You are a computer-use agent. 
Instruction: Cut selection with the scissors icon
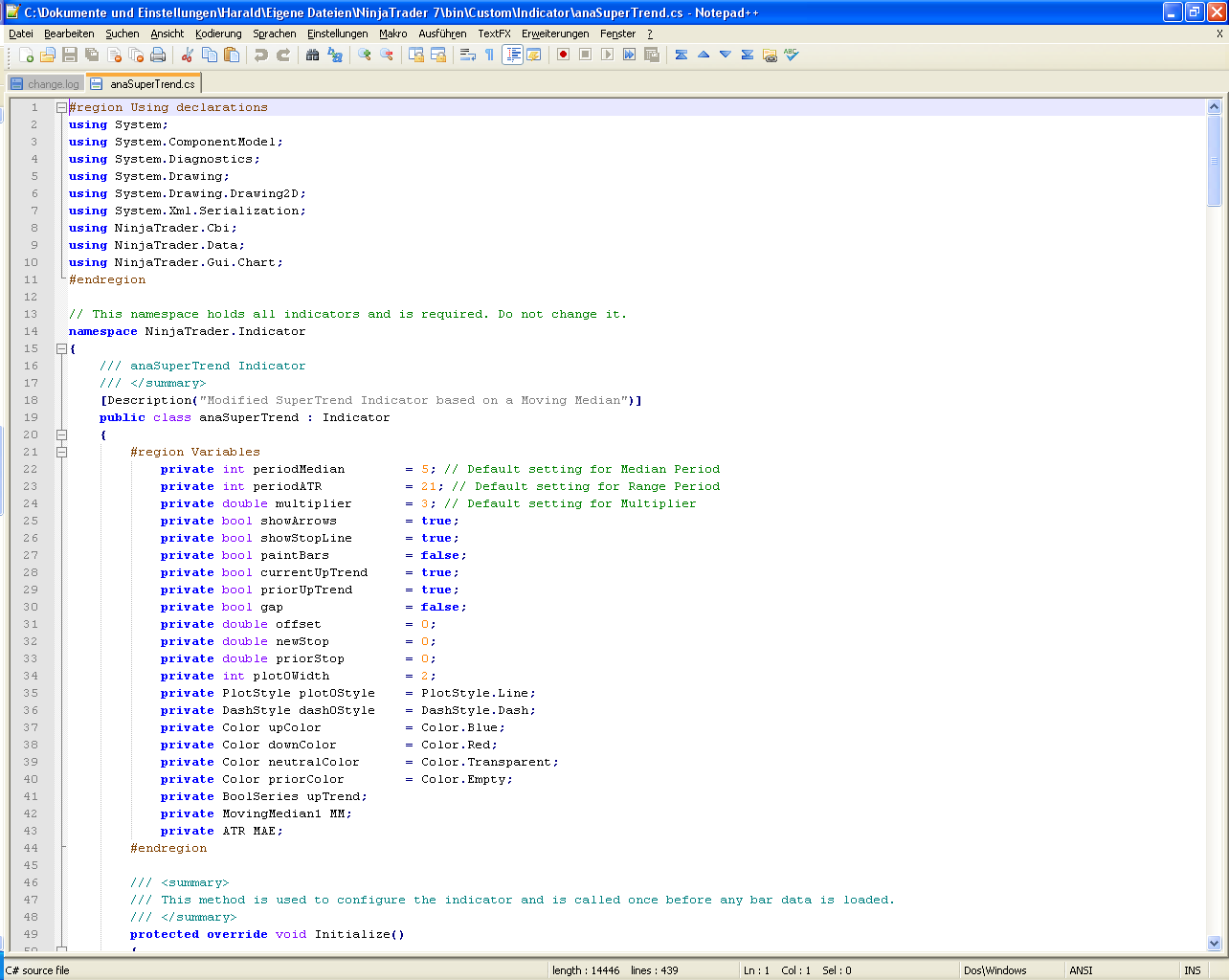(188, 55)
